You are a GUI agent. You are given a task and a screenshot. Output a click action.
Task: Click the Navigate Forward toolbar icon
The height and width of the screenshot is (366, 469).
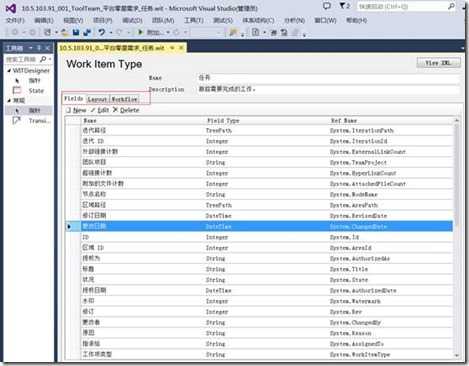32,32
